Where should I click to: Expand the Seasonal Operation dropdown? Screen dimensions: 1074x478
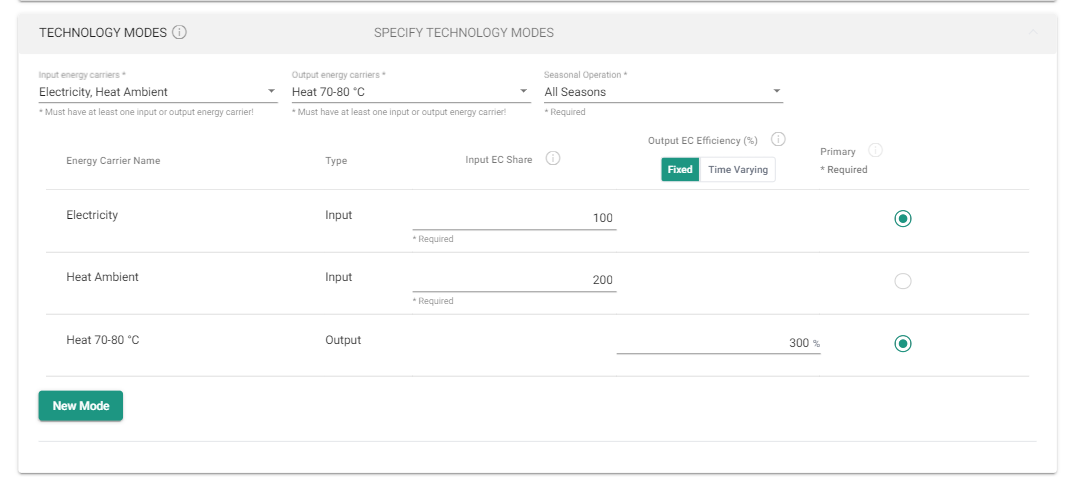tap(663, 92)
